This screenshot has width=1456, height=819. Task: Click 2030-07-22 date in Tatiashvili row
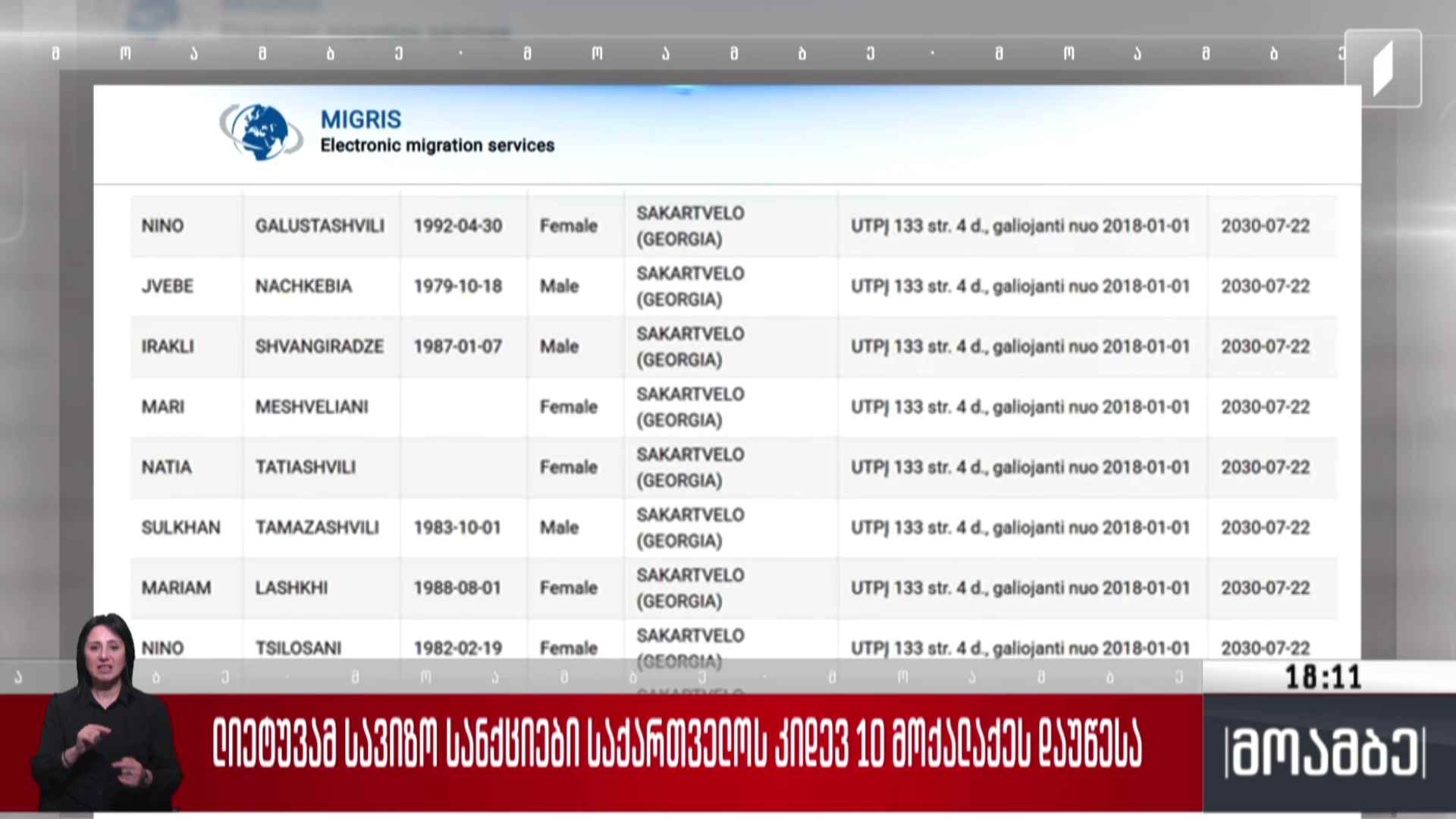(x=1265, y=467)
